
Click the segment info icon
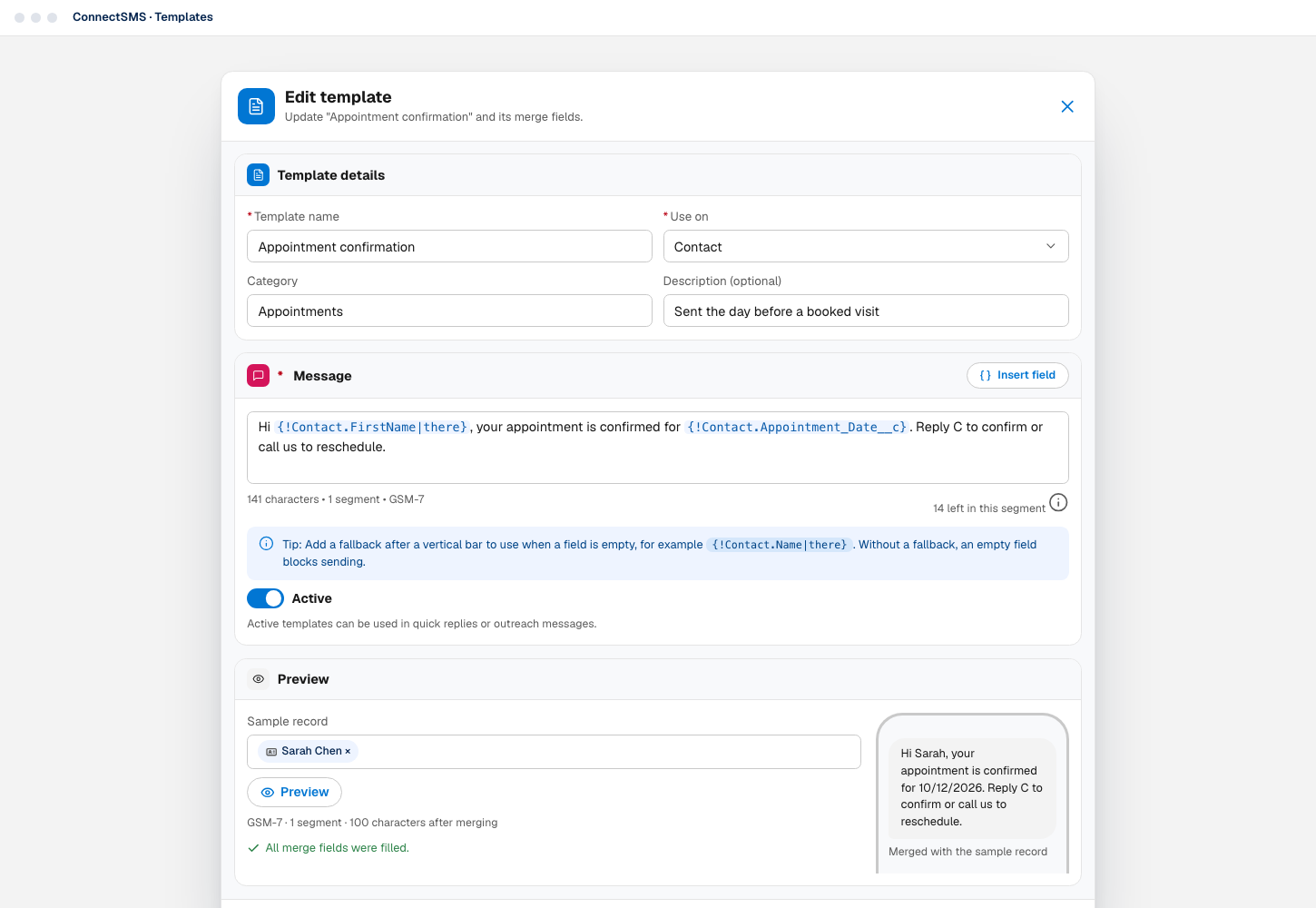pyautogui.click(x=1058, y=502)
